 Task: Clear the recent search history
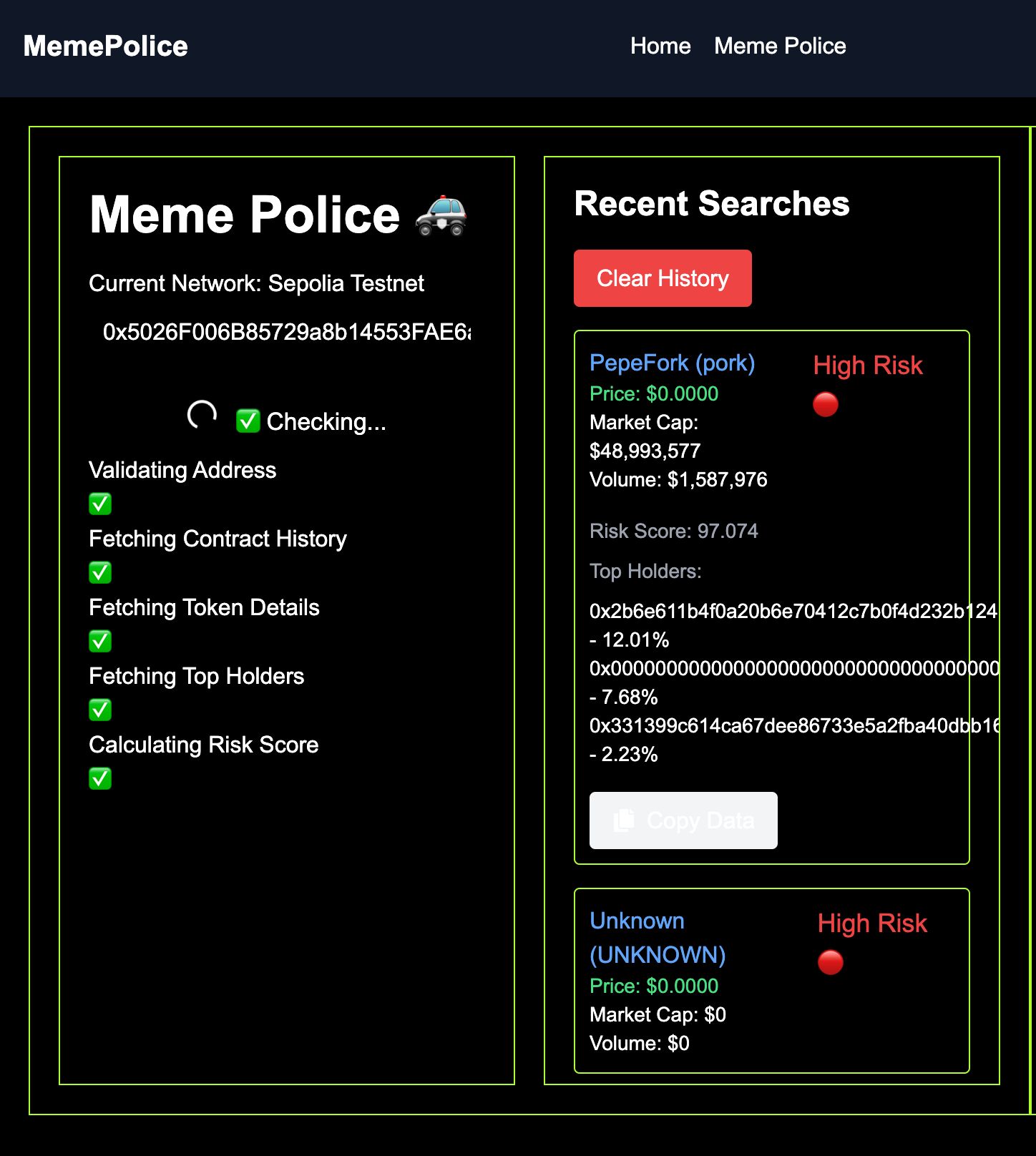click(x=663, y=278)
